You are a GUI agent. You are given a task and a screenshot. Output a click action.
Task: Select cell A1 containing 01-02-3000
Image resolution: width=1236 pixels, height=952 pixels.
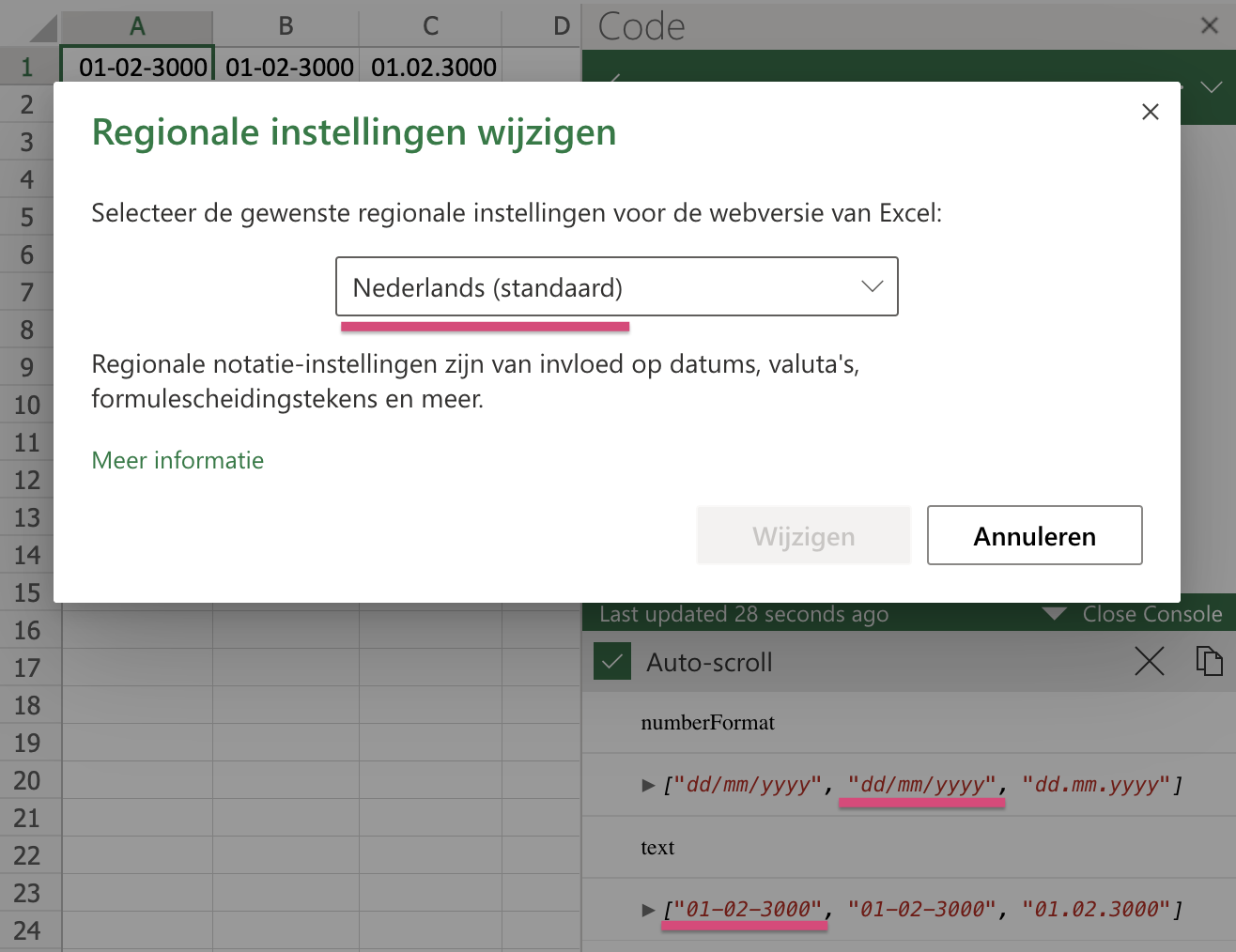[x=136, y=67]
